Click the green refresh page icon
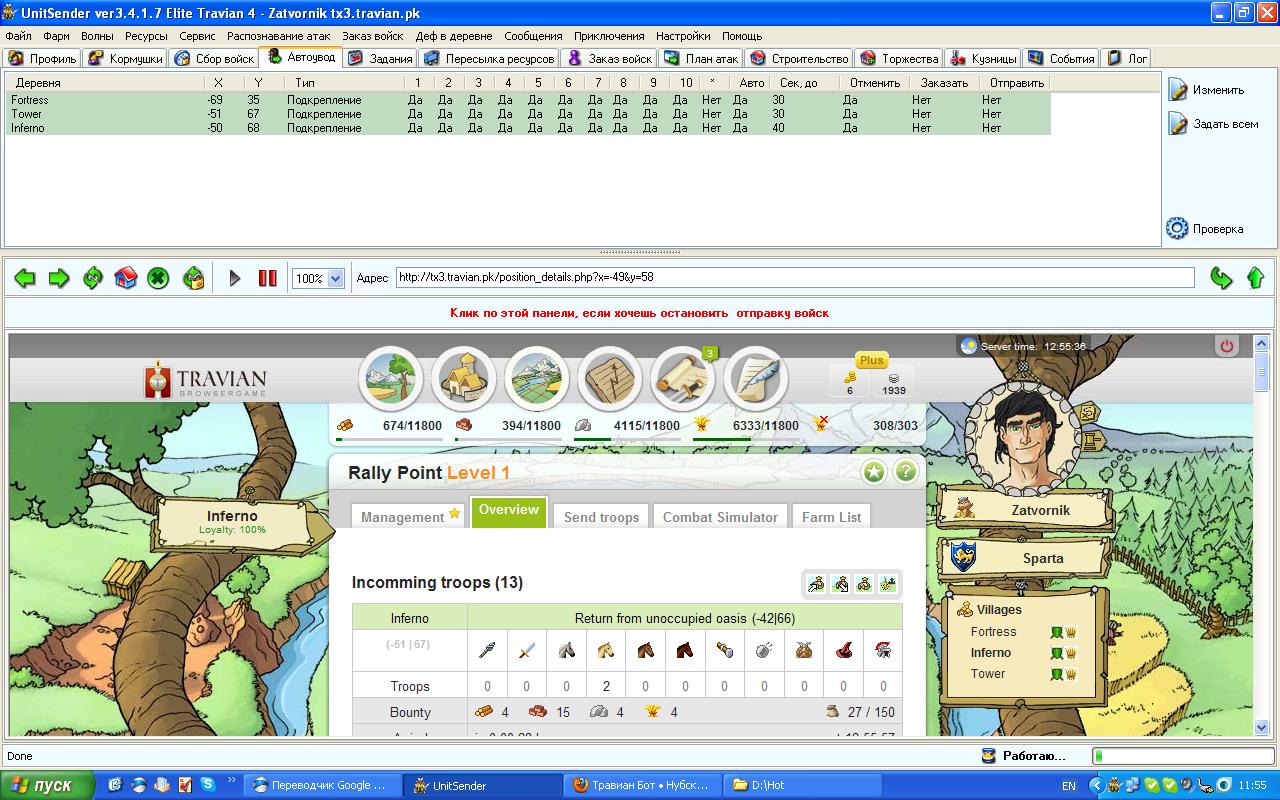 (93, 278)
